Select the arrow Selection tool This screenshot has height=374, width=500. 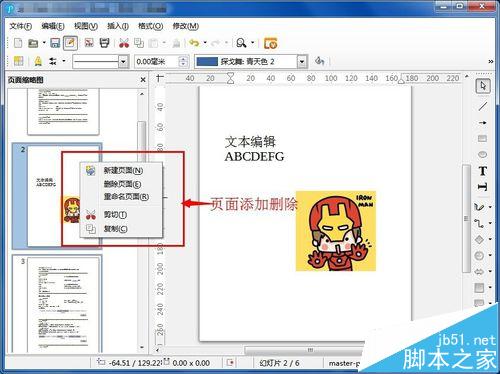pos(483,86)
